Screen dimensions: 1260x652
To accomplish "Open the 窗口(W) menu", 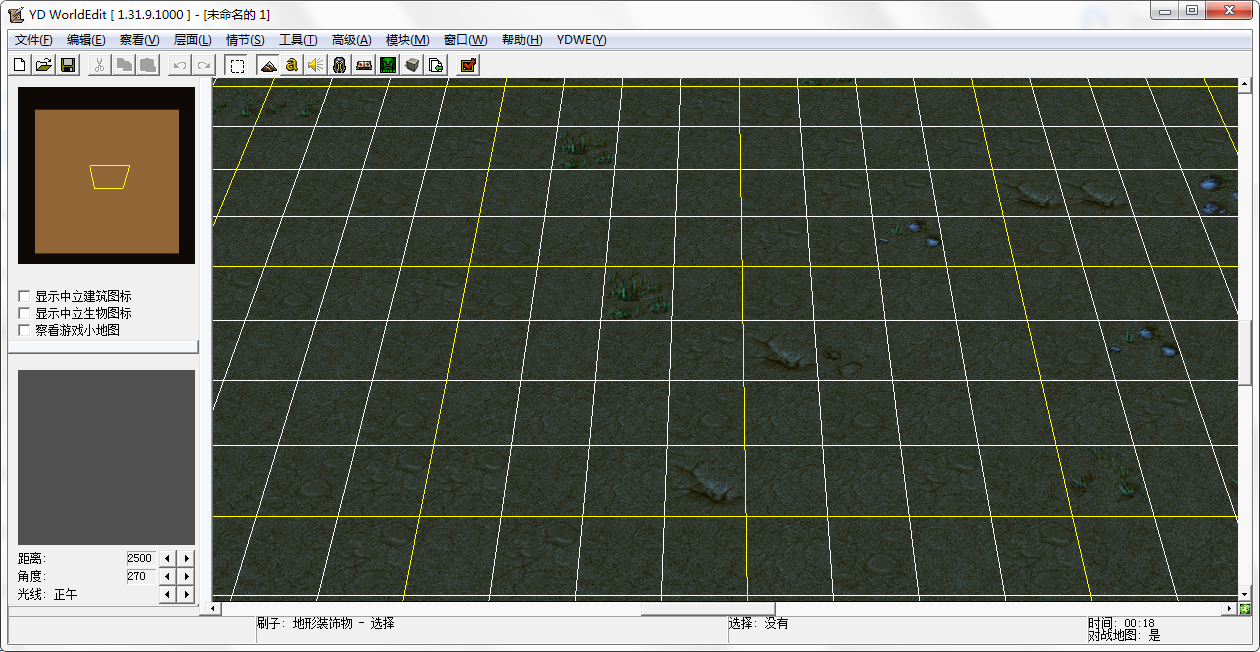I will coord(465,40).
